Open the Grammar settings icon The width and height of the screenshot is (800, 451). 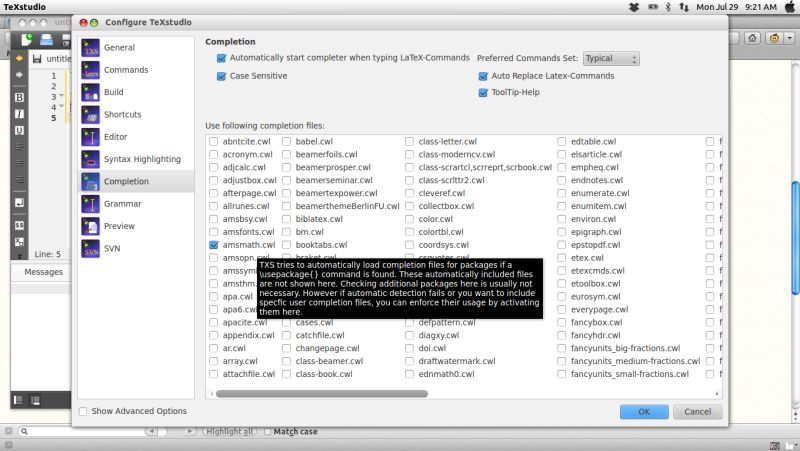[x=90, y=204]
